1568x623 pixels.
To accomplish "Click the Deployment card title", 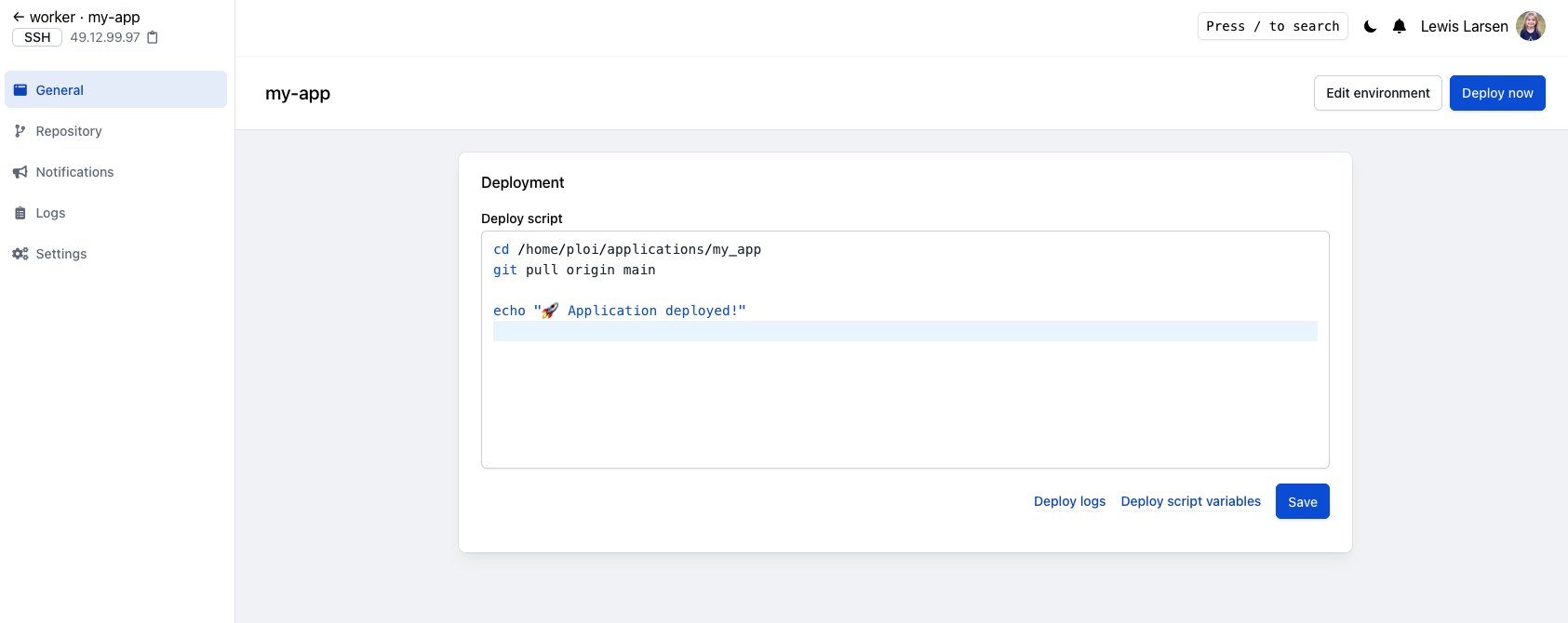I will 523,182.
